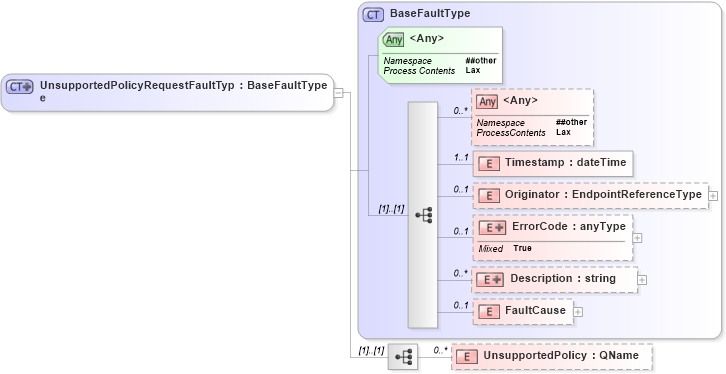726x374 pixels.
Task: Click the E+ icon next to Description
Action: tap(490, 280)
